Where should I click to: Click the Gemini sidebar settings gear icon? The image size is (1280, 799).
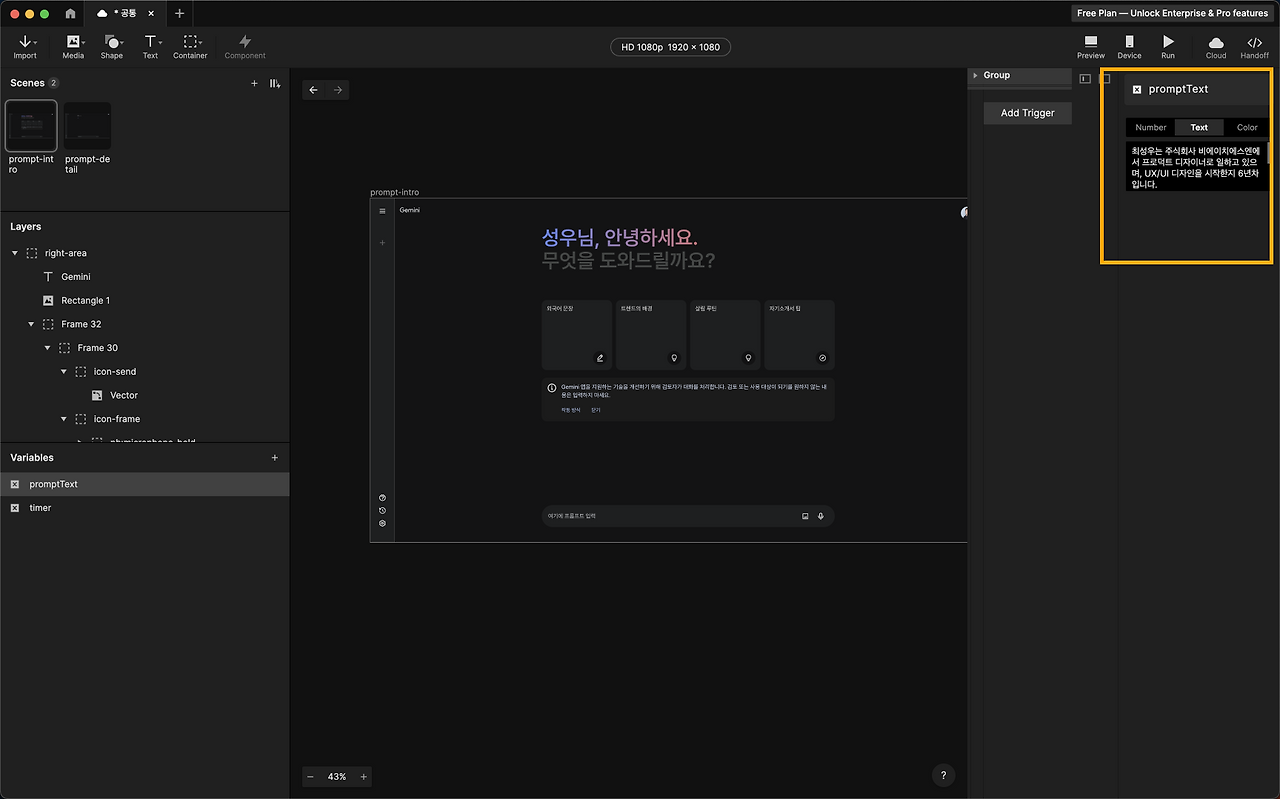point(382,523)
